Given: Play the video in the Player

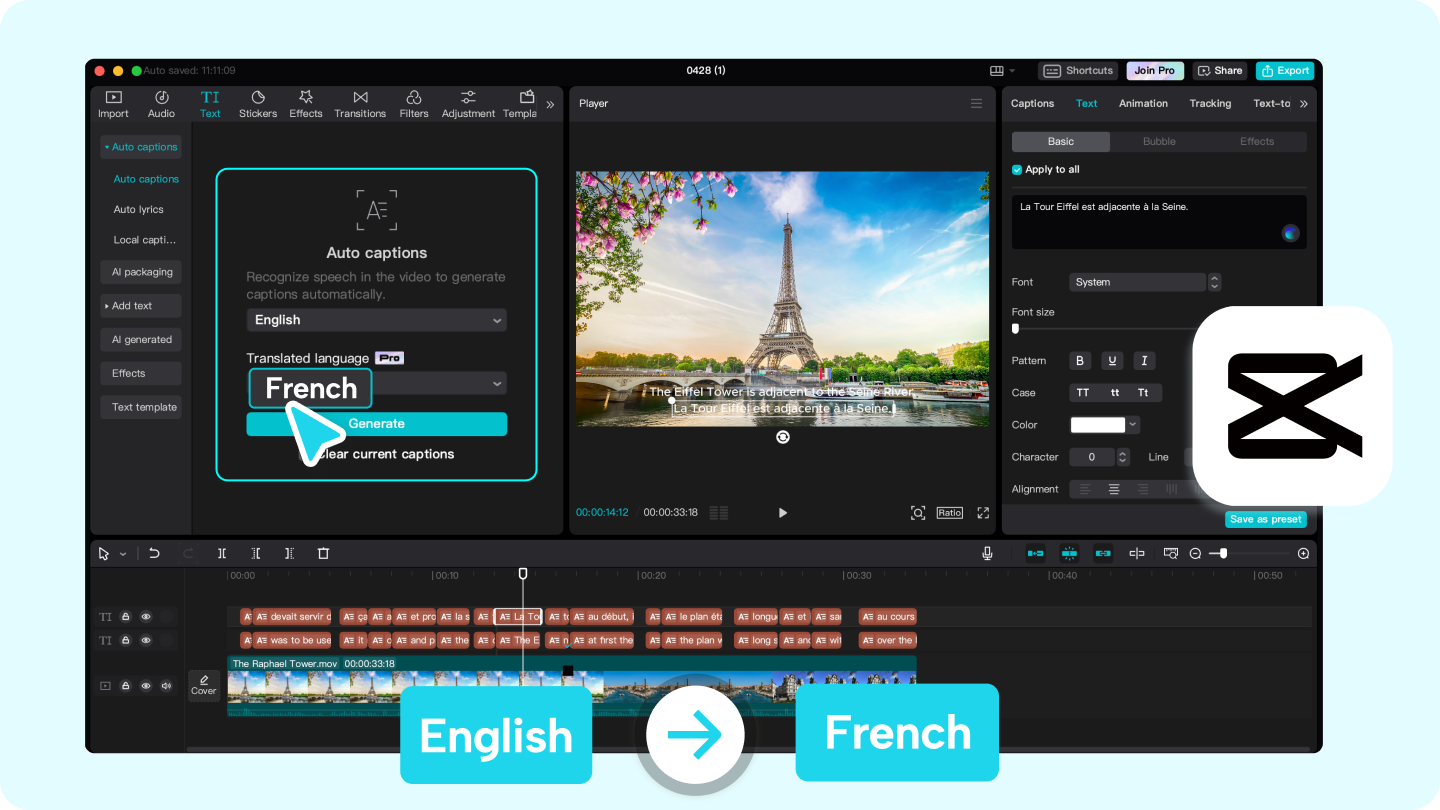Looking at the screenshot, I should coord(782,513).
